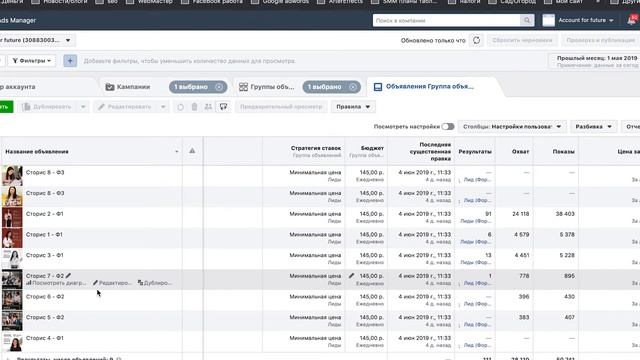
Task: Expand the arrow next to Дублировать
Action: [83, 107]
